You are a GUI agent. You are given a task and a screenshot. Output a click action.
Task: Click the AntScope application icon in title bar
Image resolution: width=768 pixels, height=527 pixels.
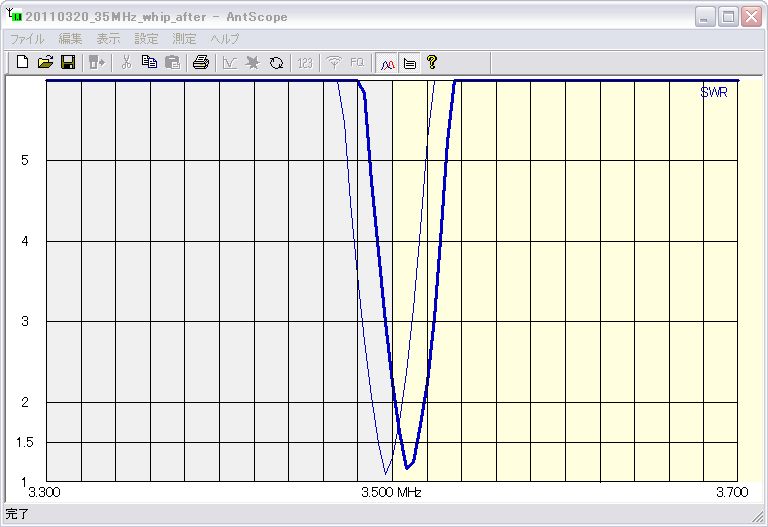(15, 15)
